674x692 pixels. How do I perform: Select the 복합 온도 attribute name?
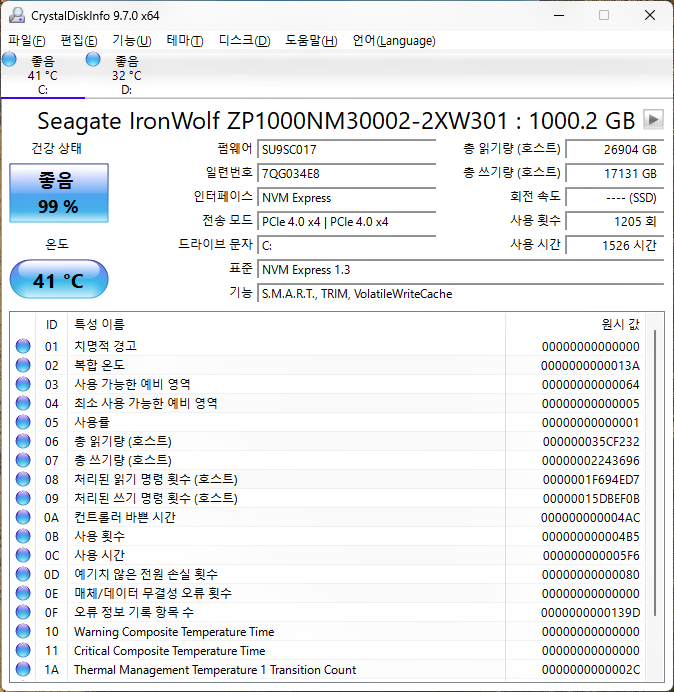[x=99, y=365]
